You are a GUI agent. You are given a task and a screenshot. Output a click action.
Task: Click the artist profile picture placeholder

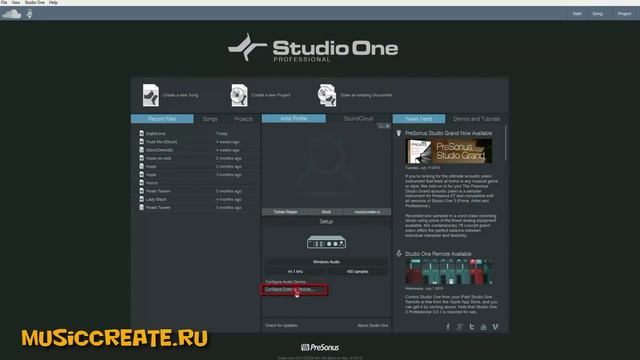click(326, 165)
